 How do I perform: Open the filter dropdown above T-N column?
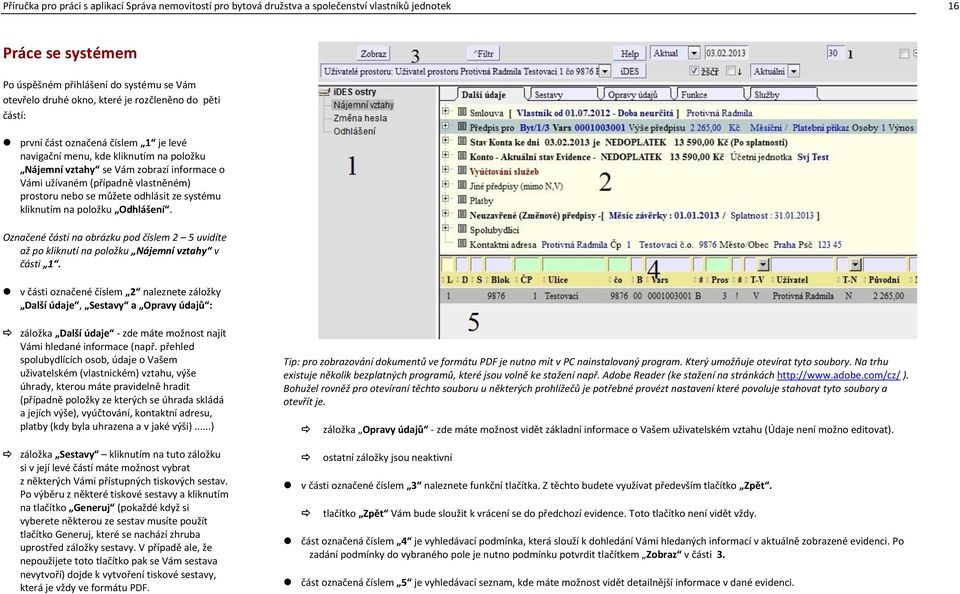click(856, 265)
